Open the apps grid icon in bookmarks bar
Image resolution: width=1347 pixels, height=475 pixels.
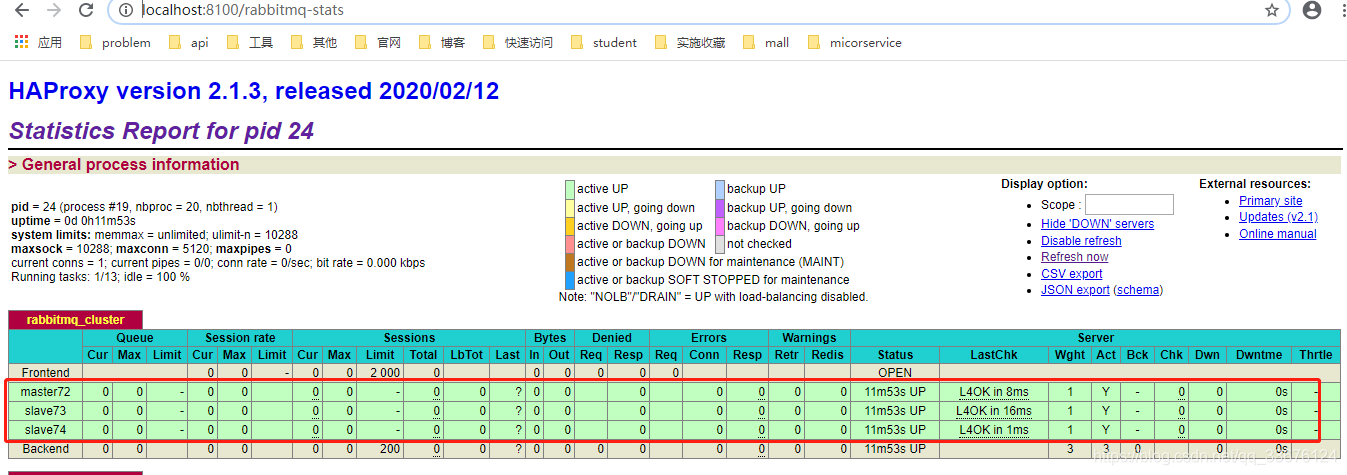pyautogui.click(x=21, y=42)
